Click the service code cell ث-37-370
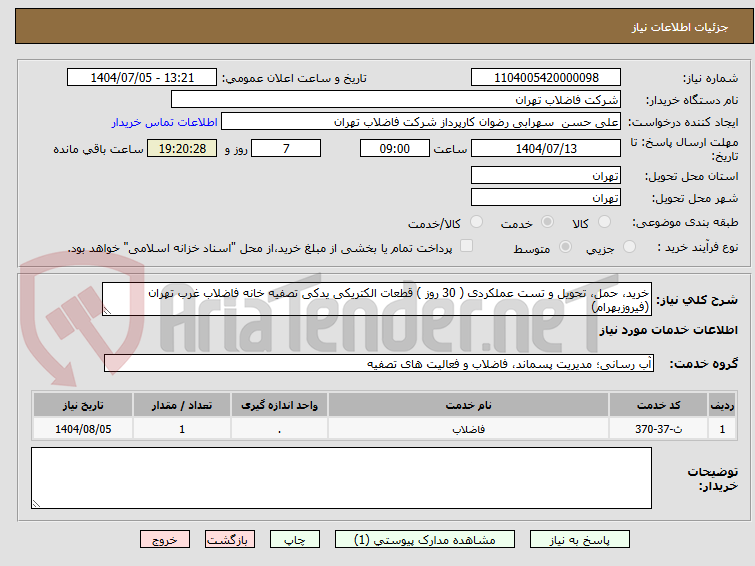The width and height of the screenshot is (755, 566). pyautogui.click(x=658, y=429)
